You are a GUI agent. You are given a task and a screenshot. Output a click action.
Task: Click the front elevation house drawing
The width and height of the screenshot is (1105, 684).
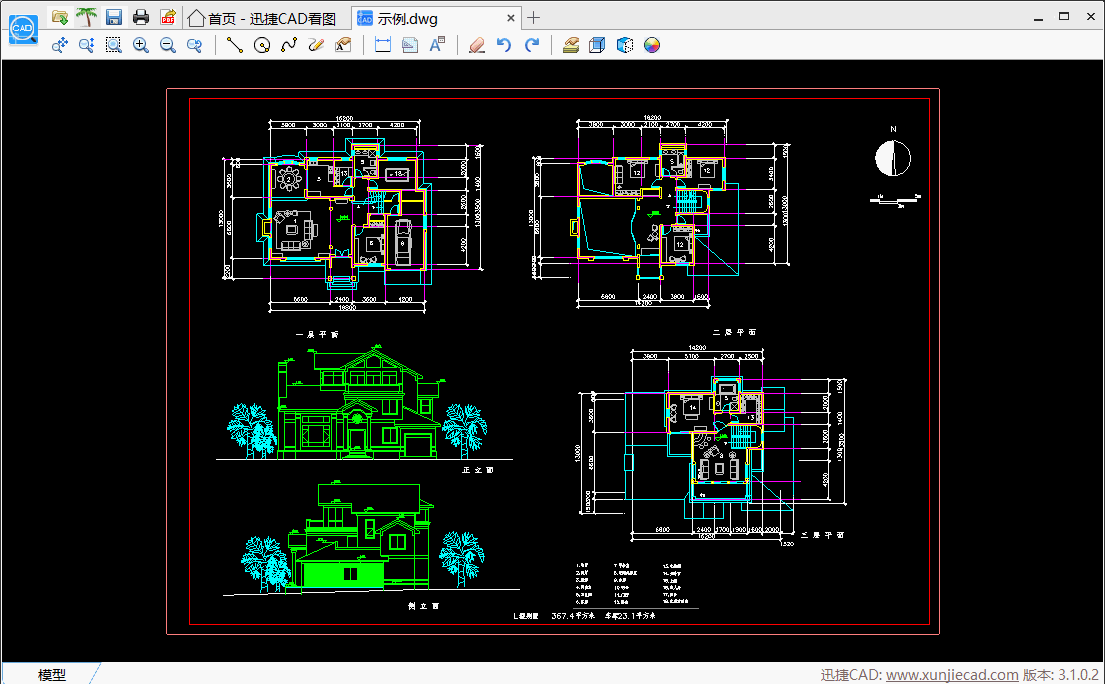coord(358,404)
